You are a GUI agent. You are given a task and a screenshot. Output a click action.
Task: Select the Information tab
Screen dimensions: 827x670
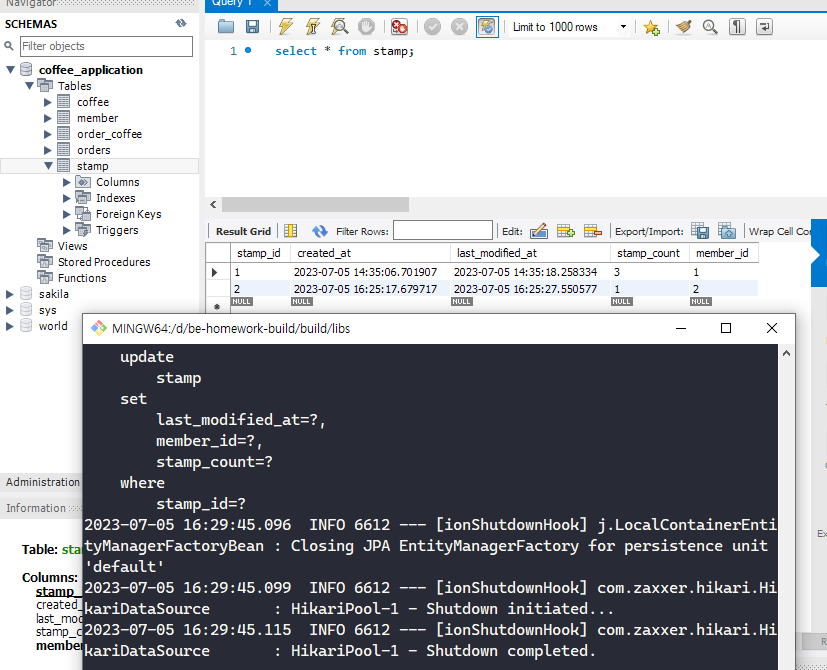coord(36,508)
